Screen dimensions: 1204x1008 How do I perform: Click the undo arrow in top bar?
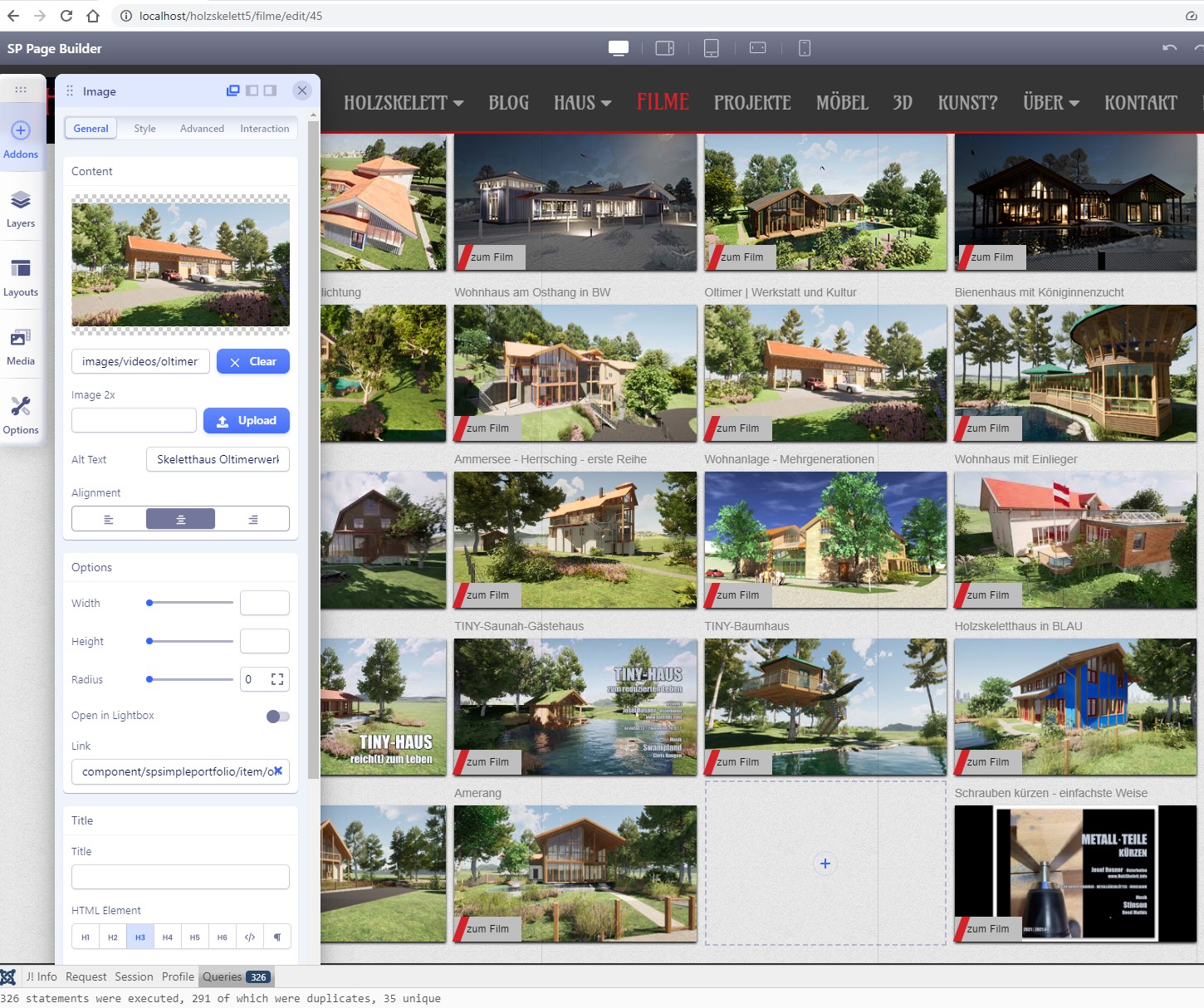pos(1169,48)
